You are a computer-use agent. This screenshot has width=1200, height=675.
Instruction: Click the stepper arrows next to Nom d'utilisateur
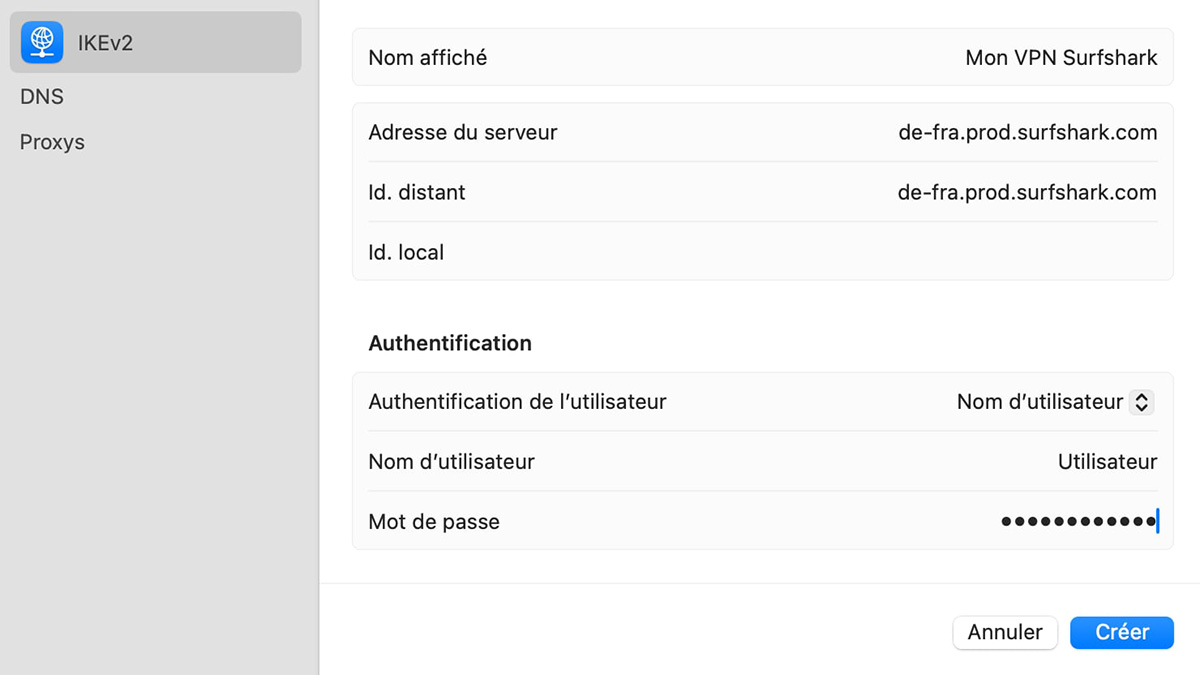tap(1140, 401)
